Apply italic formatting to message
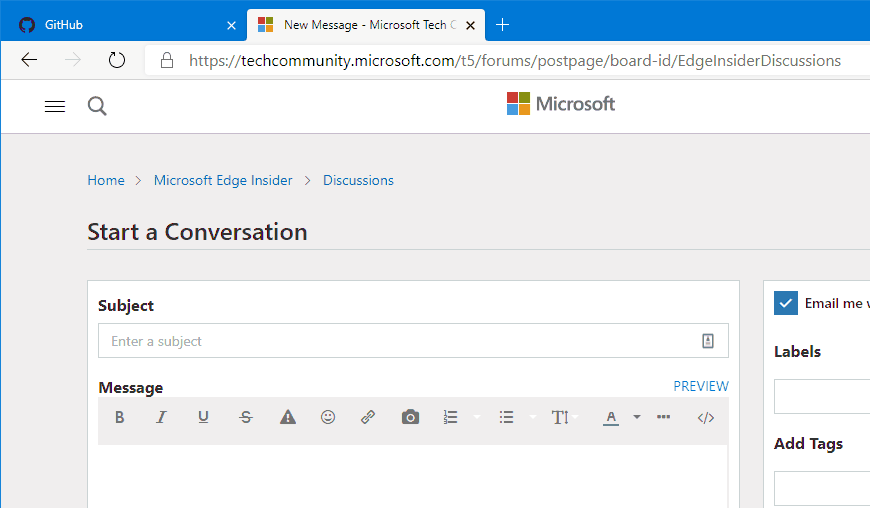The height and width of the screenshot is (508, 870). 161,418
